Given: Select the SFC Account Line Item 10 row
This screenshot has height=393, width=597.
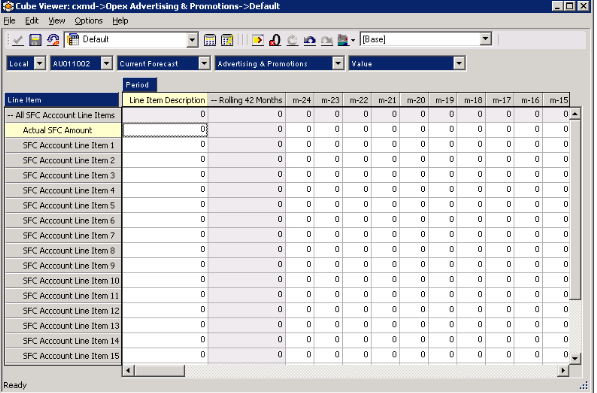Looking at the screenshot, I should point(63,281).
